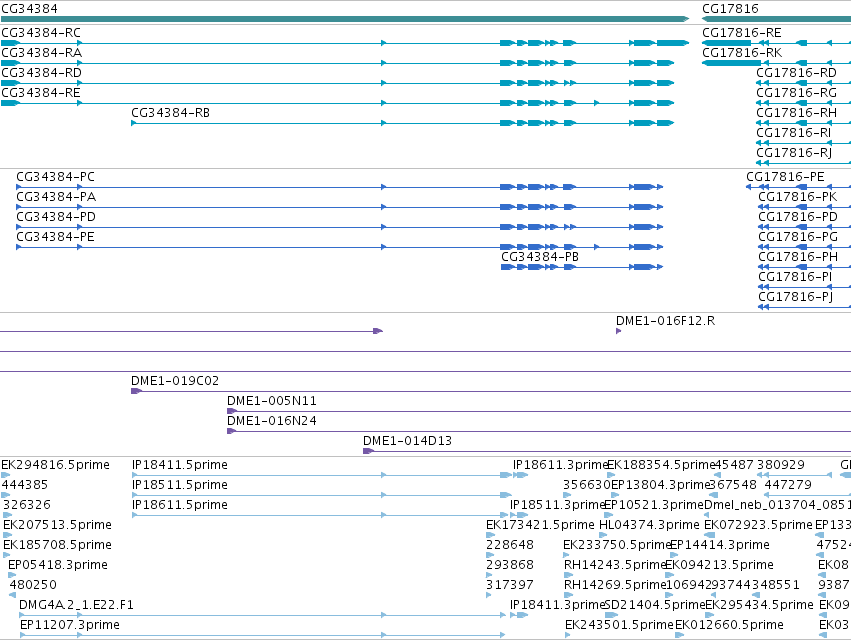Pick the 228648 EST label
The height and width of the screenshot is (640, 851).
pyautogui.click(x=510, y=545)
